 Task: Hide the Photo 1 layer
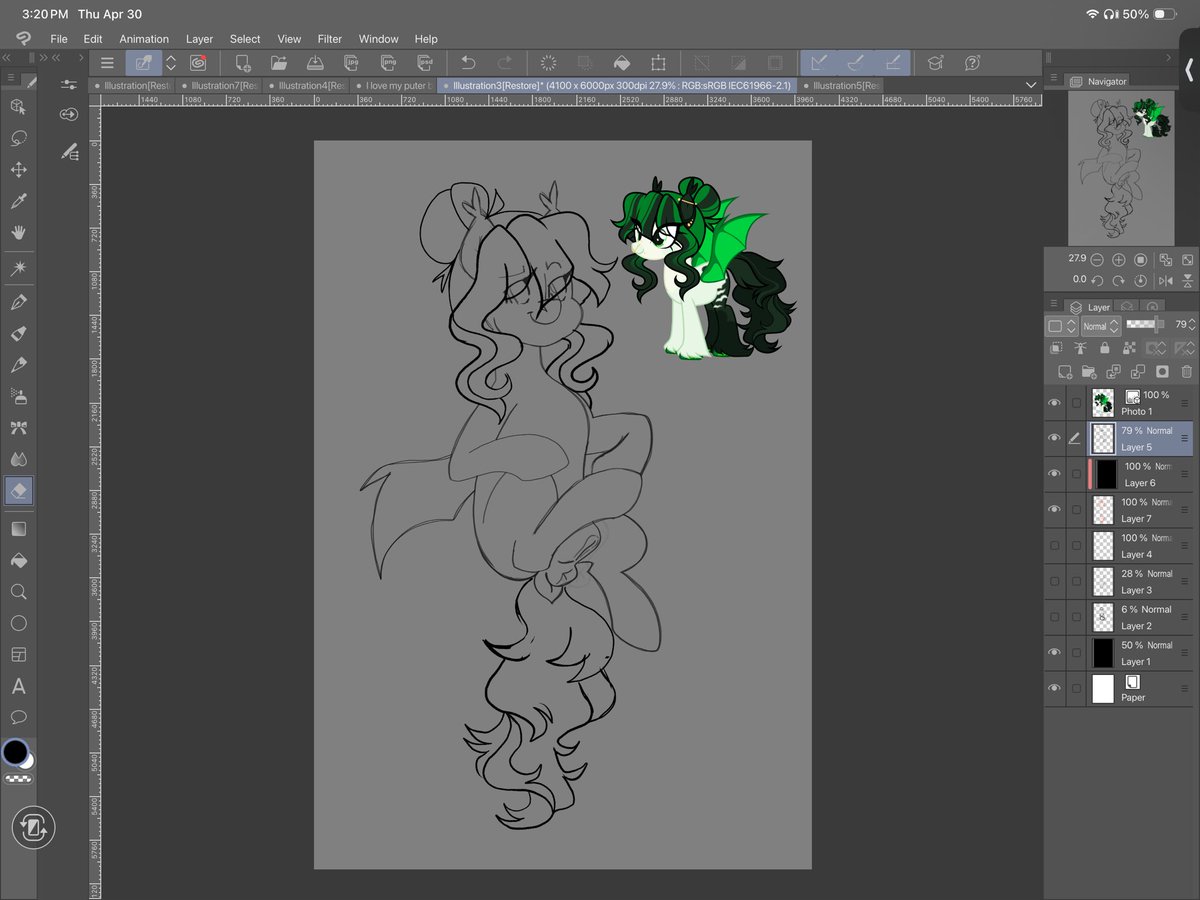(x=1054, y=403)
